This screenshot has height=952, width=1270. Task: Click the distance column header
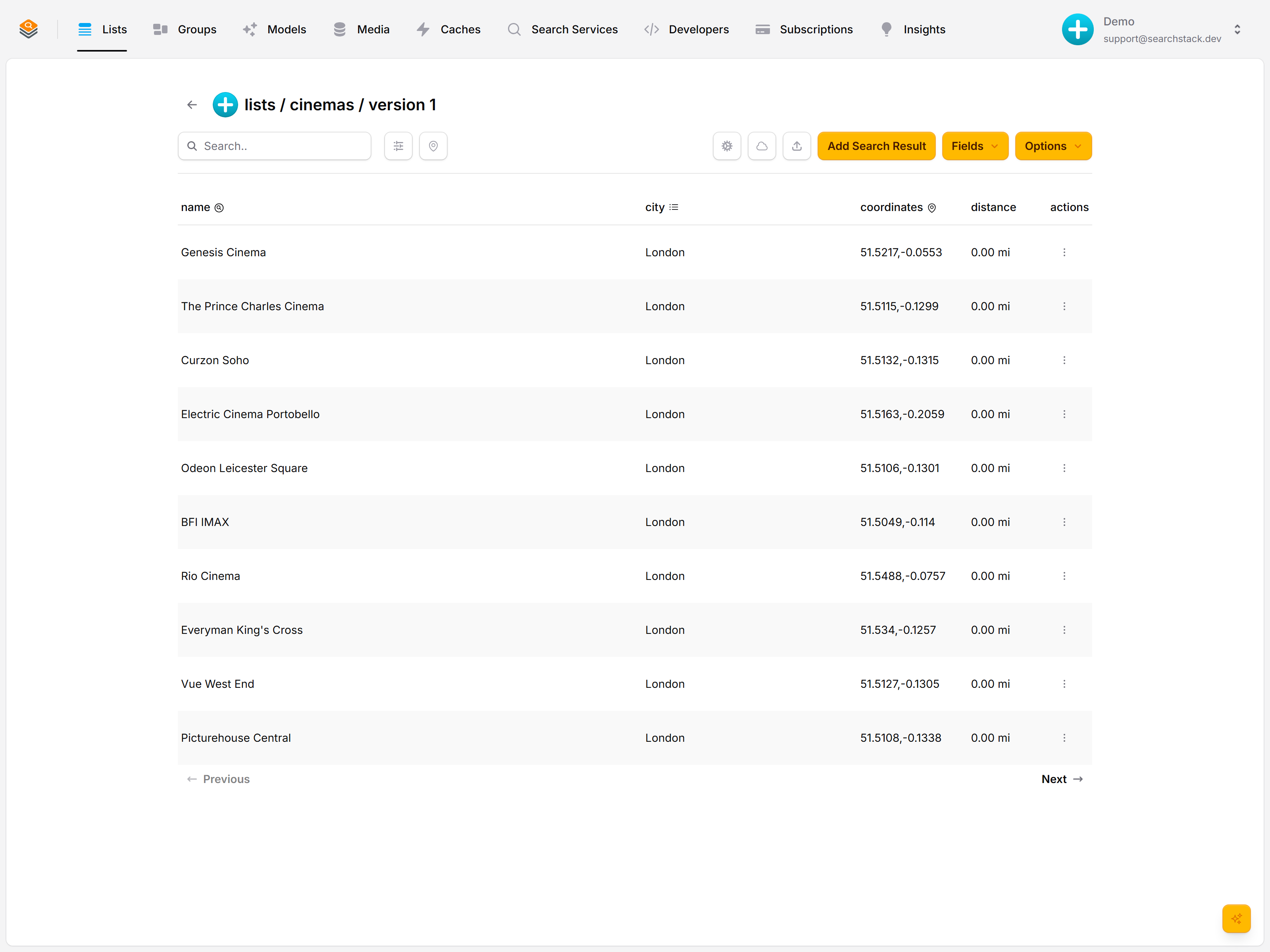tap(993, 207)
